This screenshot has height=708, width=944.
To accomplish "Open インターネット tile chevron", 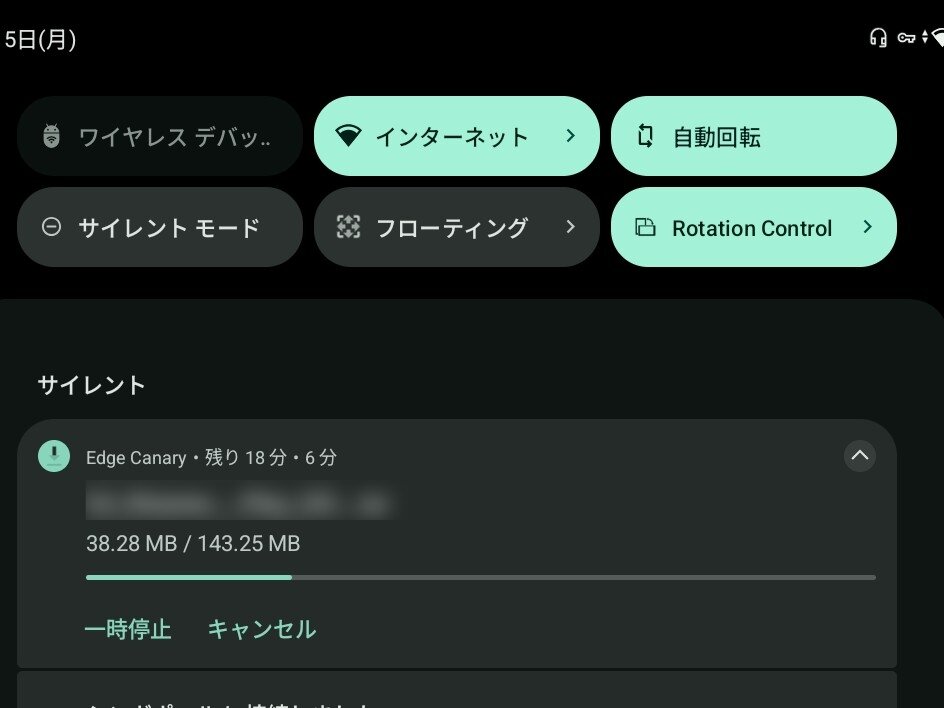I will tap(570, 135).
